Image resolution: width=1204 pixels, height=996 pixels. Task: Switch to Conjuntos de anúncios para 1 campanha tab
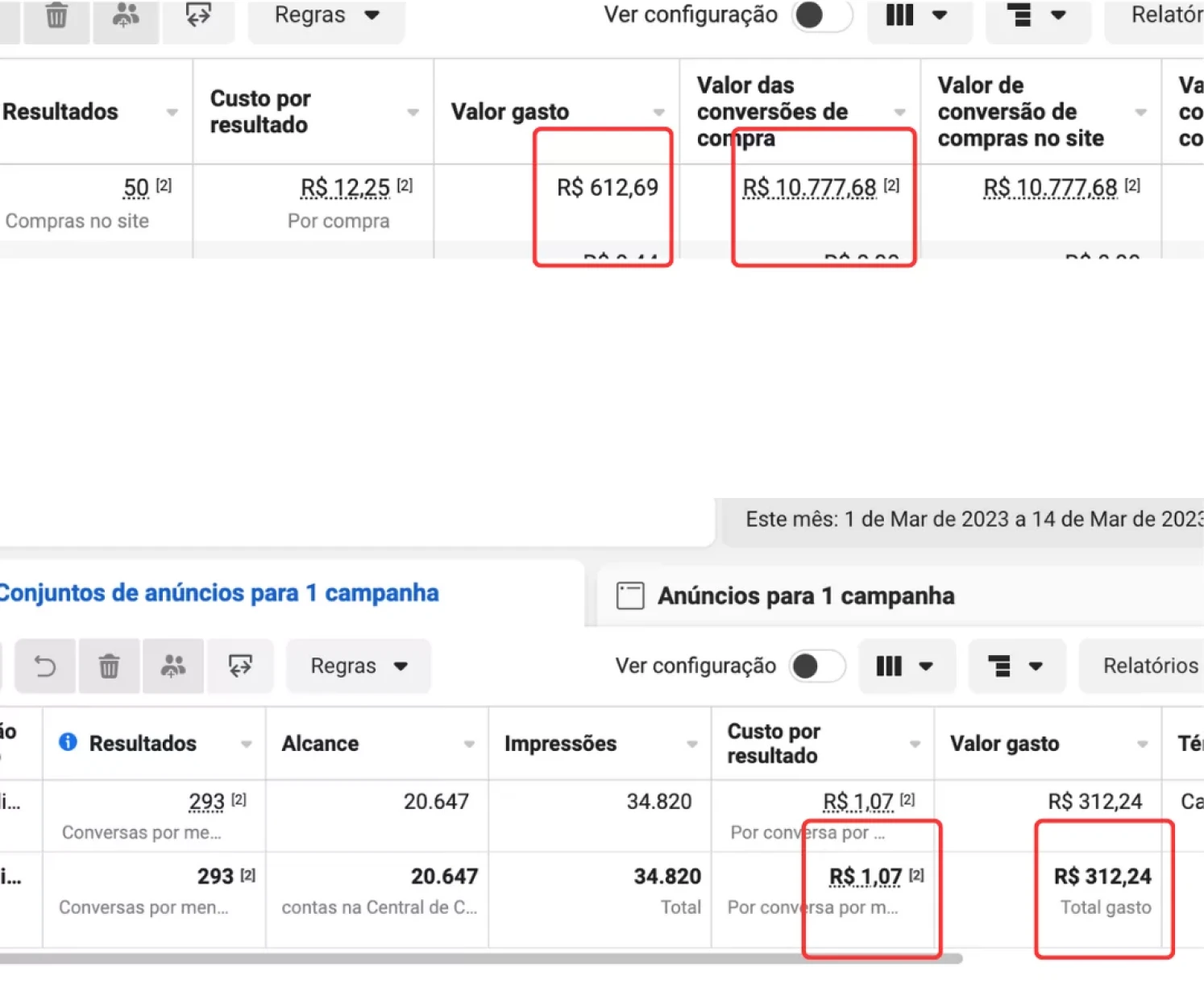[x=219, y=593]
